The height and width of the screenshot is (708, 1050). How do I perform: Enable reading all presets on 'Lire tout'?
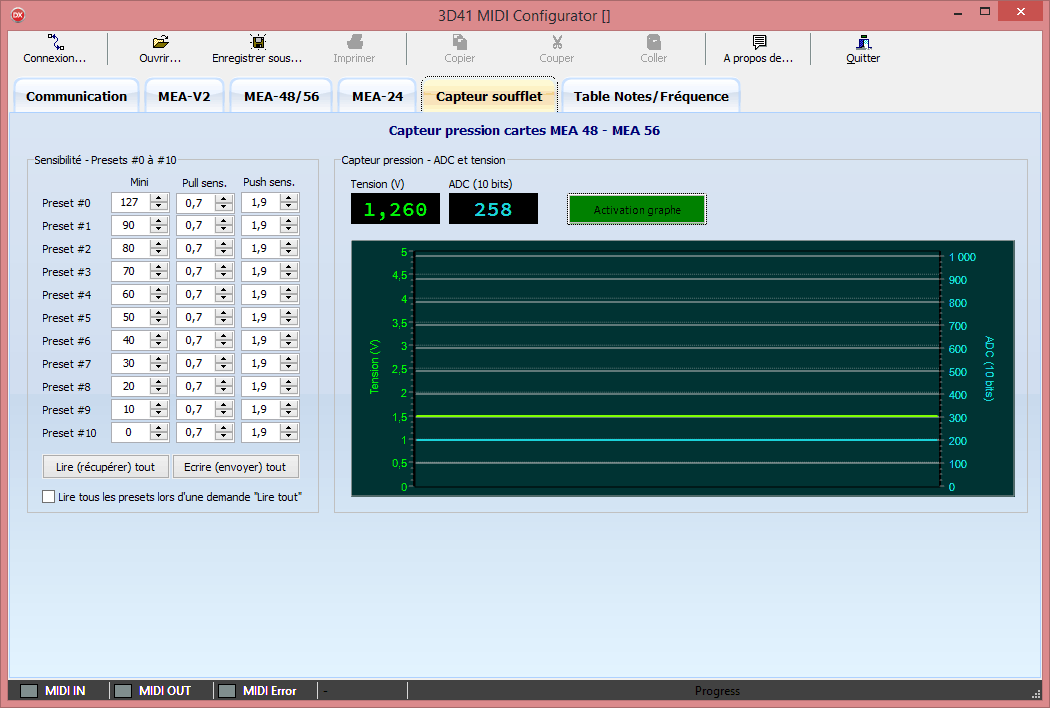coord(48,496)
